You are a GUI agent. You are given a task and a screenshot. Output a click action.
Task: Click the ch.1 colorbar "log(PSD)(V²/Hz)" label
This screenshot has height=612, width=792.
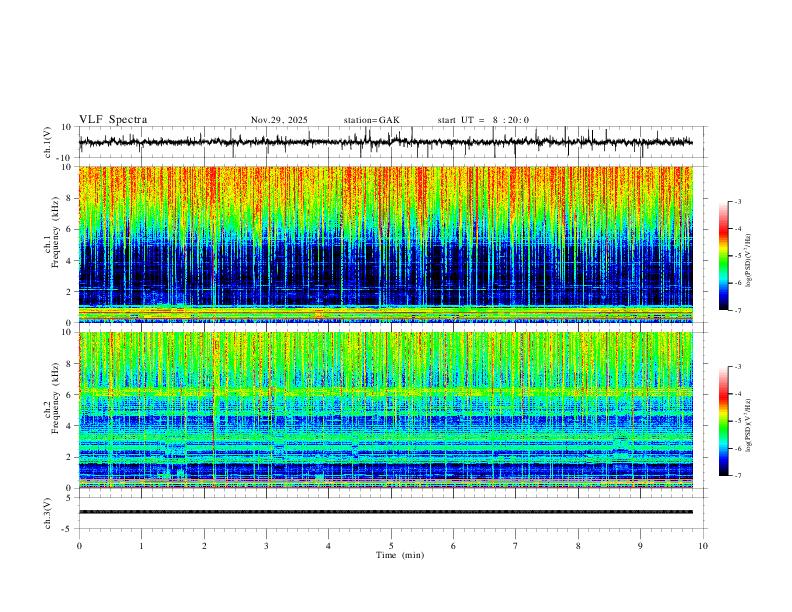point(748,260)
